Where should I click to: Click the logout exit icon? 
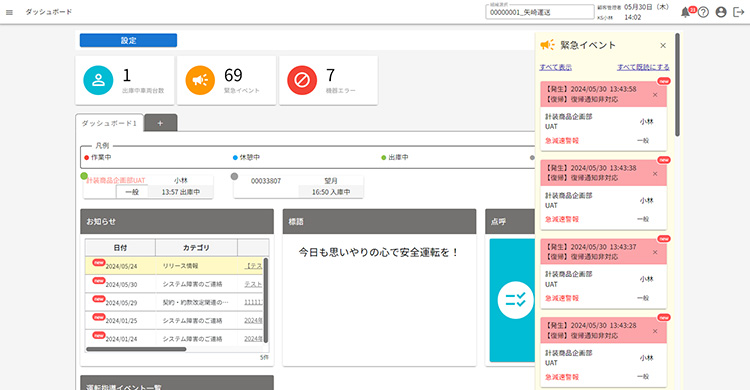click(x=739, y=12)
